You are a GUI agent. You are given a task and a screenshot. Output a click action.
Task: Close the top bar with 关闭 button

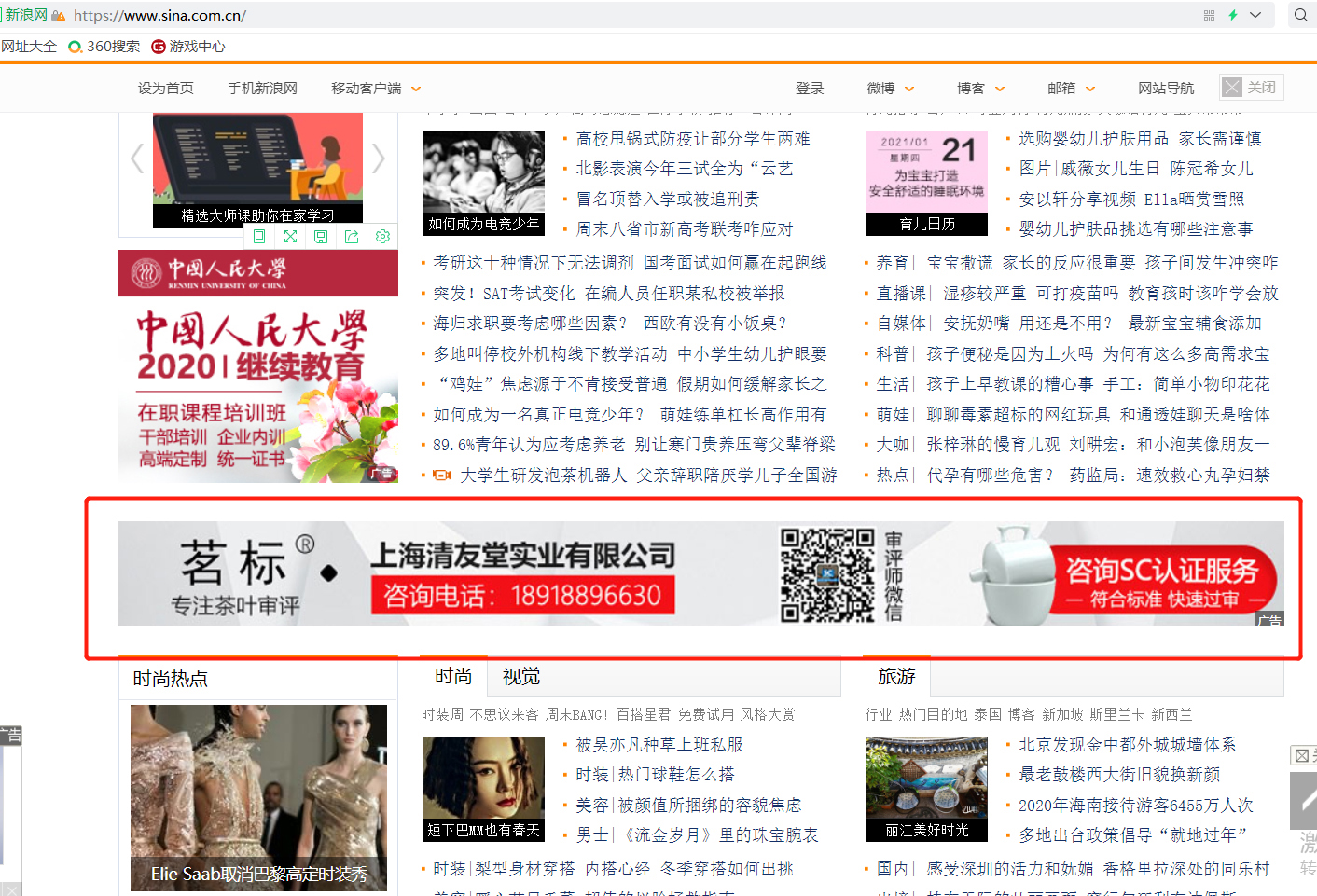pyautogui.click(x=1251, y=87)
